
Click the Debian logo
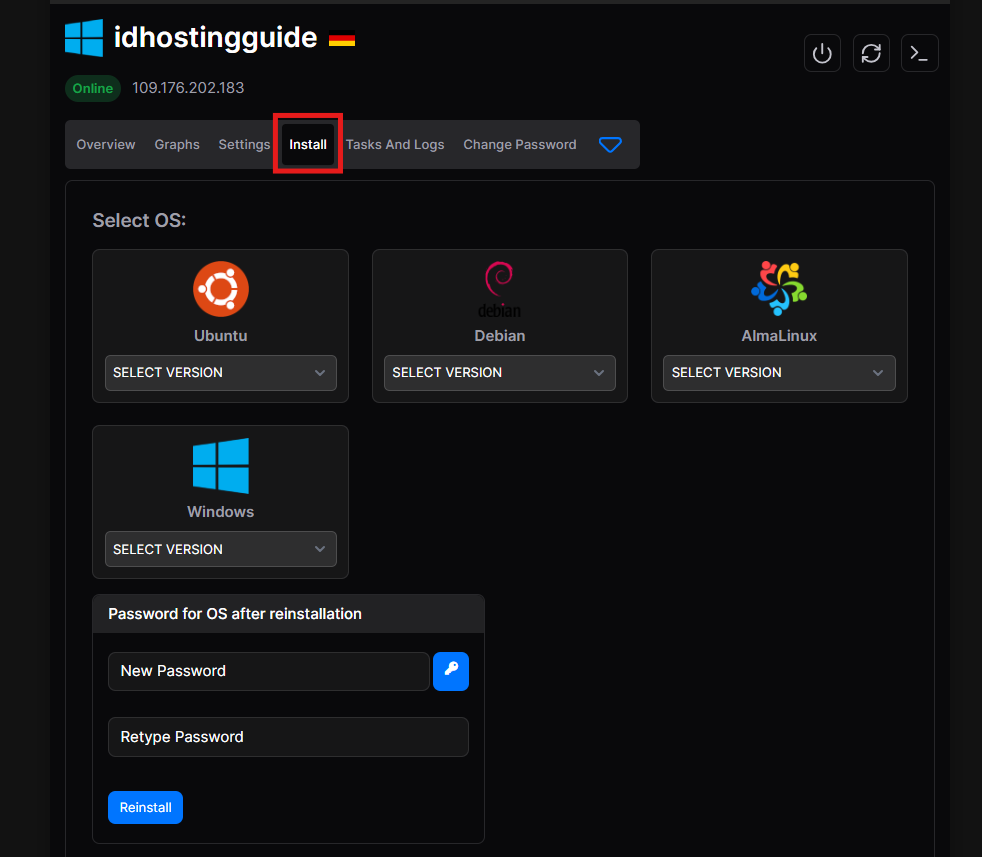coord(499,289)
